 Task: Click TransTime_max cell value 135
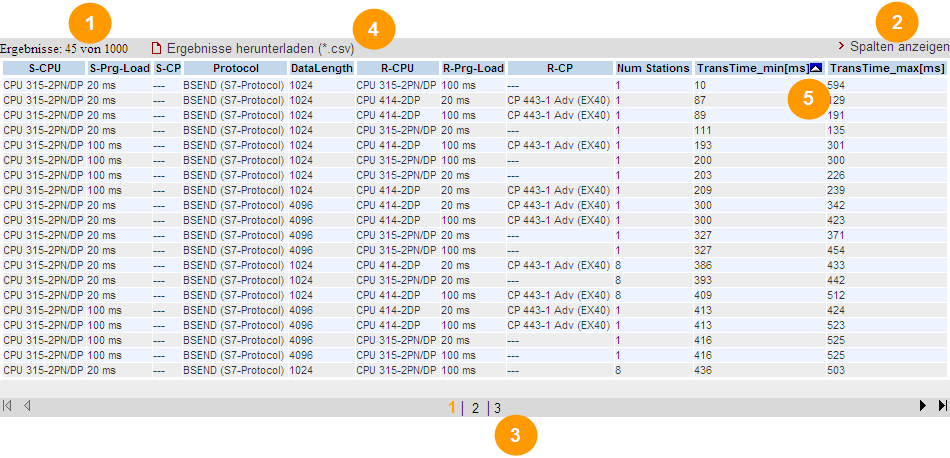click(x=836, y=130)
